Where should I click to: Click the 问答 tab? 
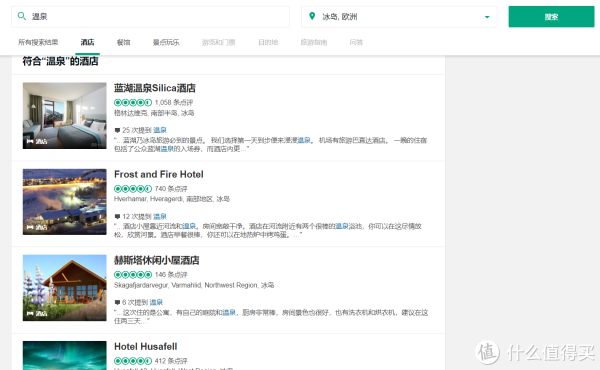click(356, 42)
